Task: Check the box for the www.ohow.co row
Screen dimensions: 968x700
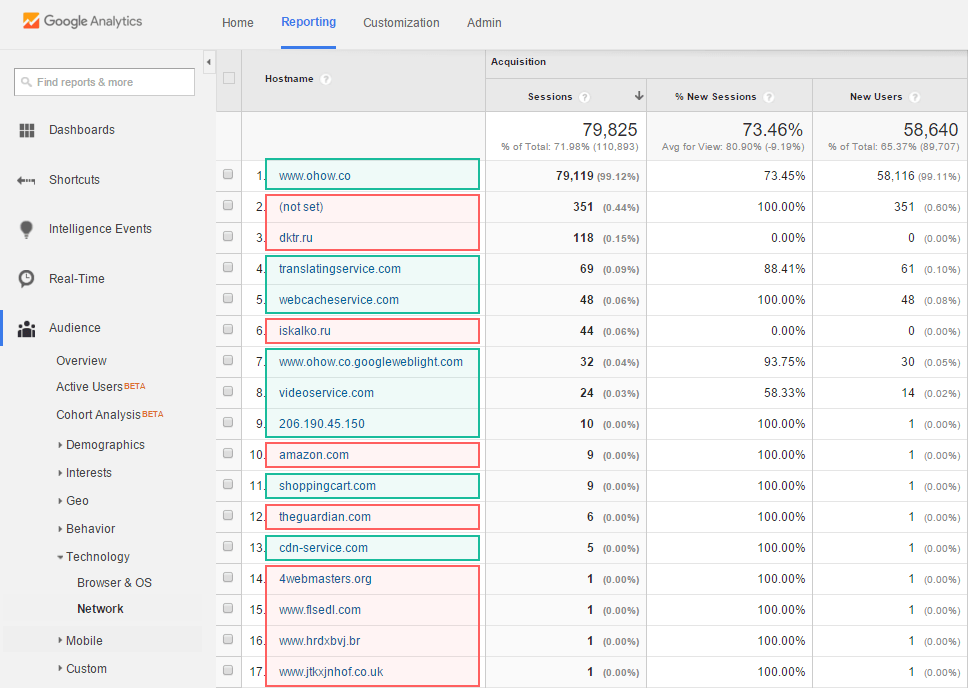Action: (x=228, y=175)
